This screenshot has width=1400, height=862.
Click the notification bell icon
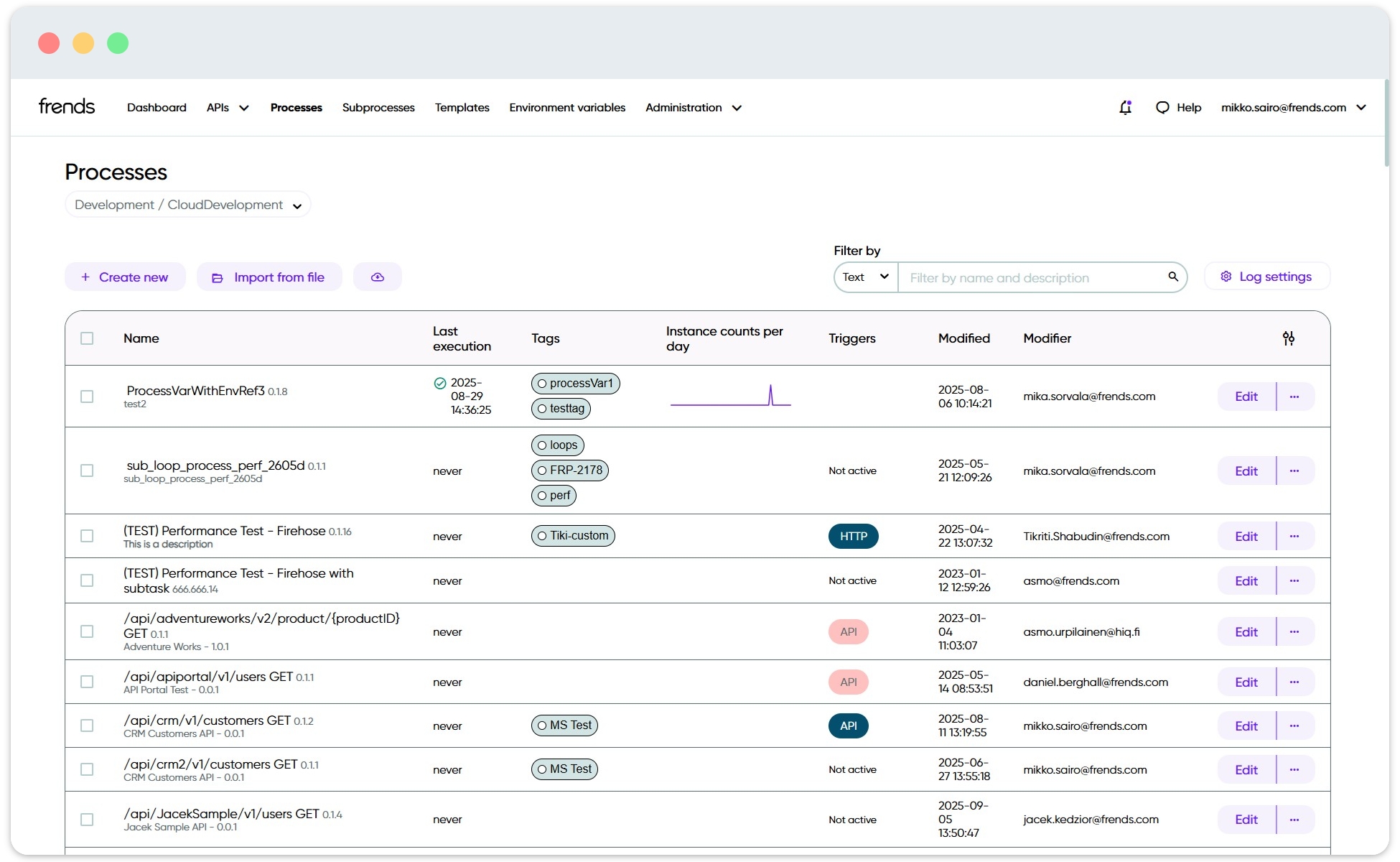1125,108
